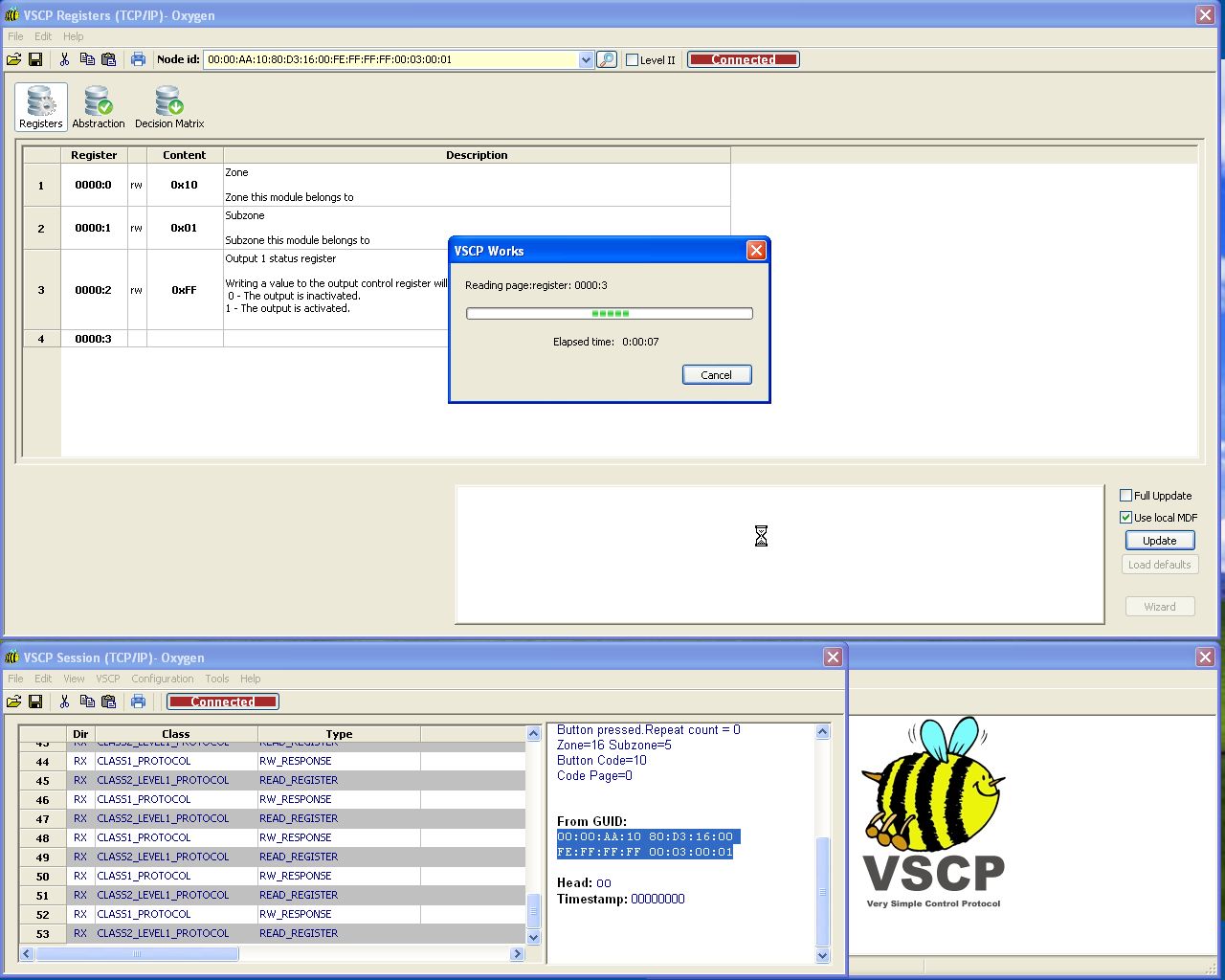Check the Full Uppdate checkbox
This screenshot has height=980, width=1225.
[1126, 496]
